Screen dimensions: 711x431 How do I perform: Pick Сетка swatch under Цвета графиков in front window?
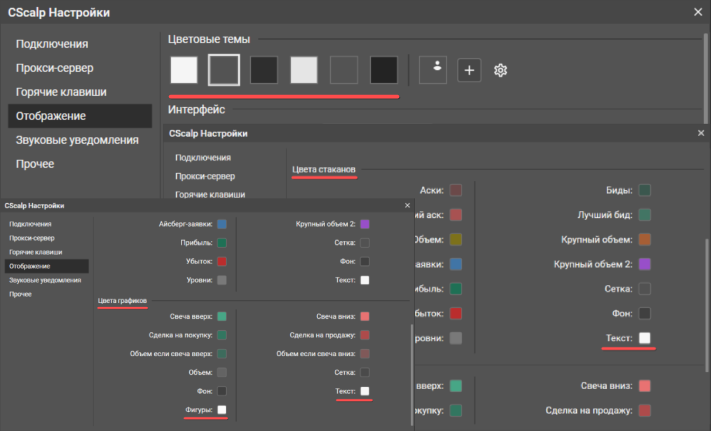[365, 373]
